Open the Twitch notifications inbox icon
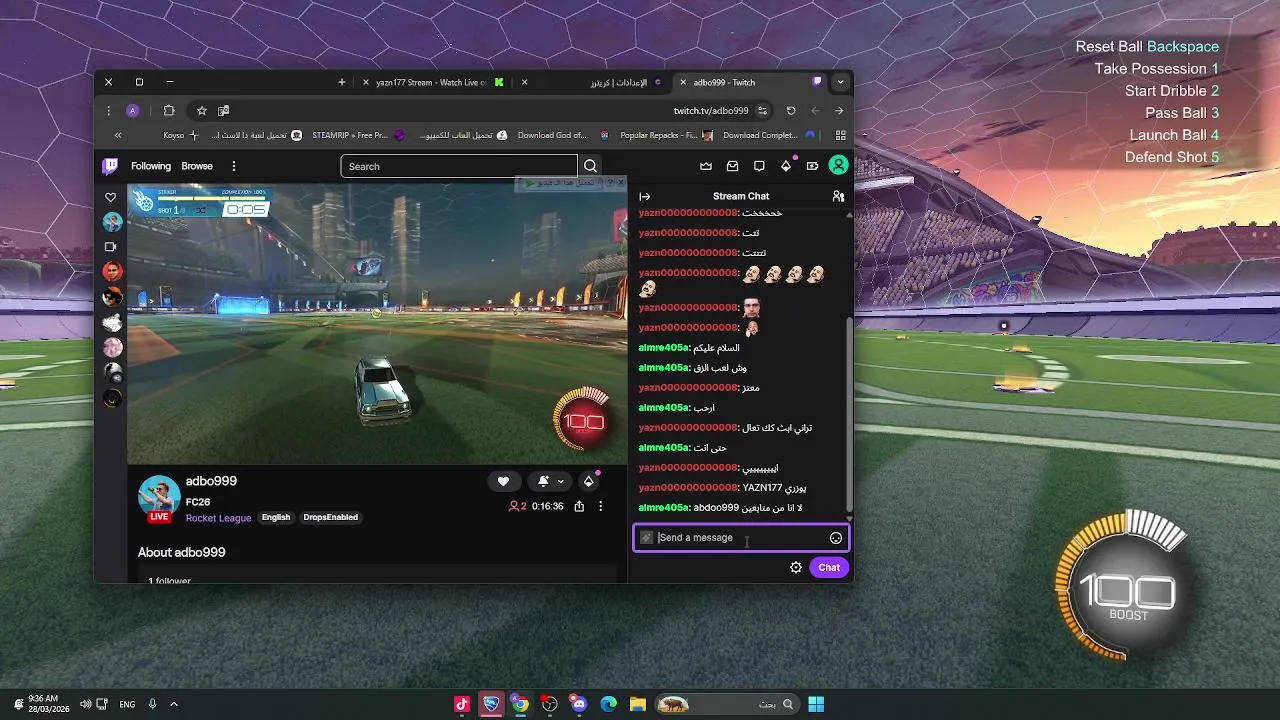Viewport: 1280px width, 720px height. coord(733,166)
